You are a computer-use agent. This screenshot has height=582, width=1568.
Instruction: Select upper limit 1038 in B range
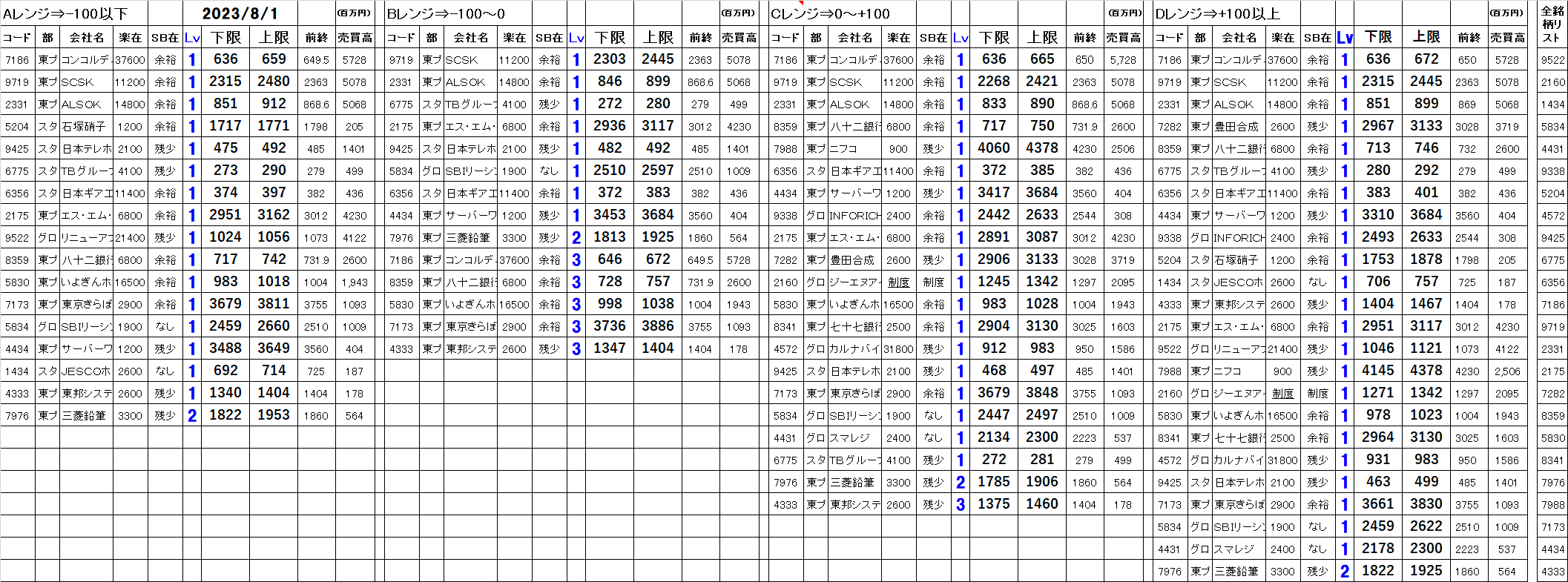pos(658,304)
